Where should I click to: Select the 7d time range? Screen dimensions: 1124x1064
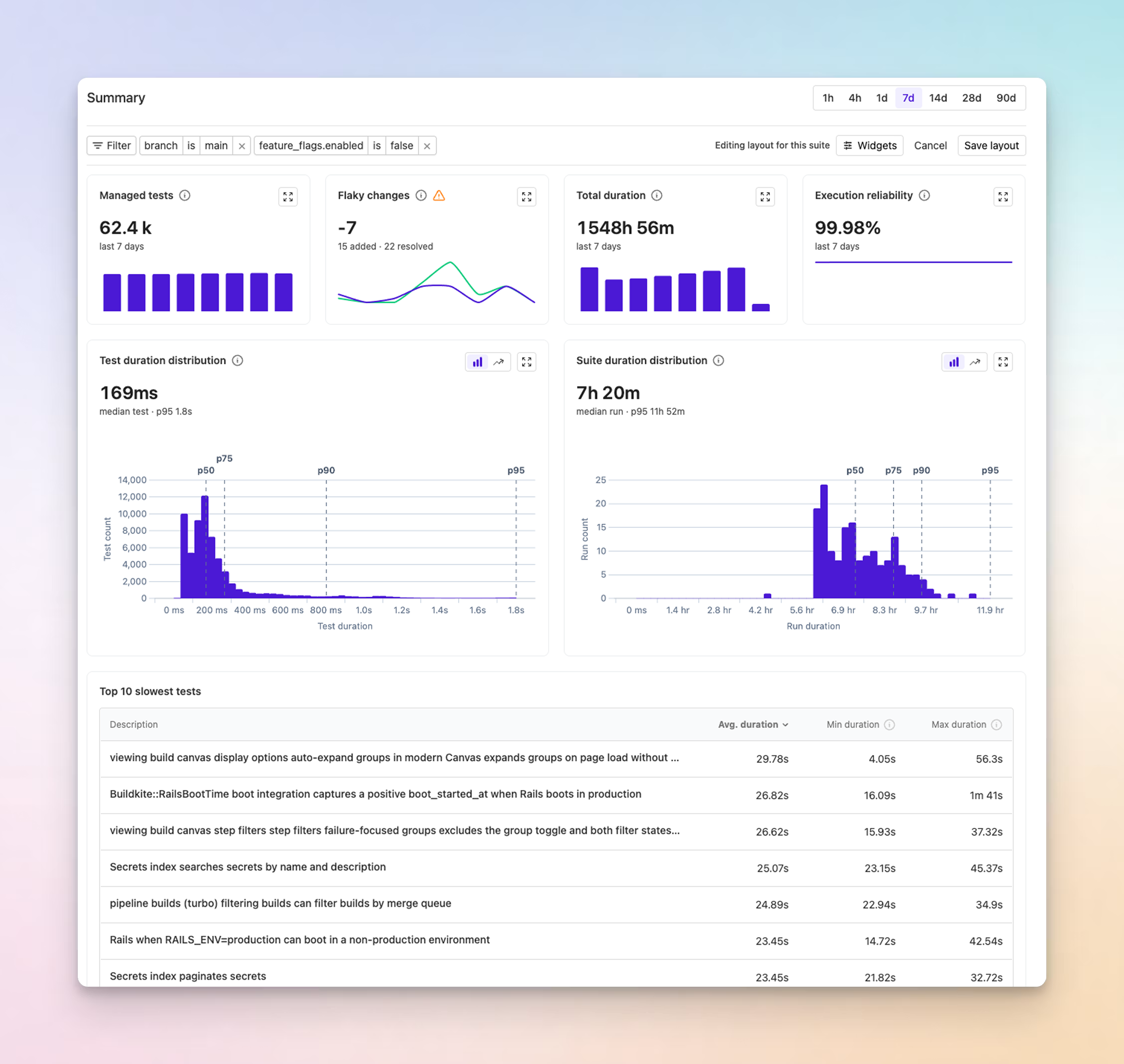click(908, 98)
